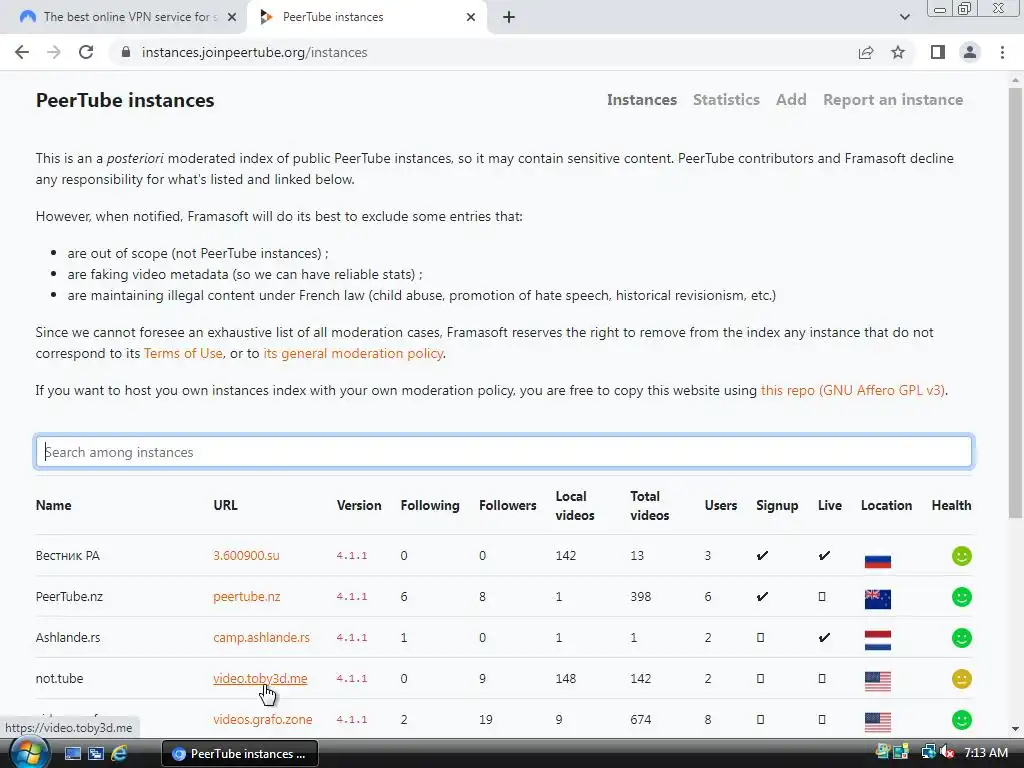
Task: Open a new browser tab
Action: (x=509, y=17)
